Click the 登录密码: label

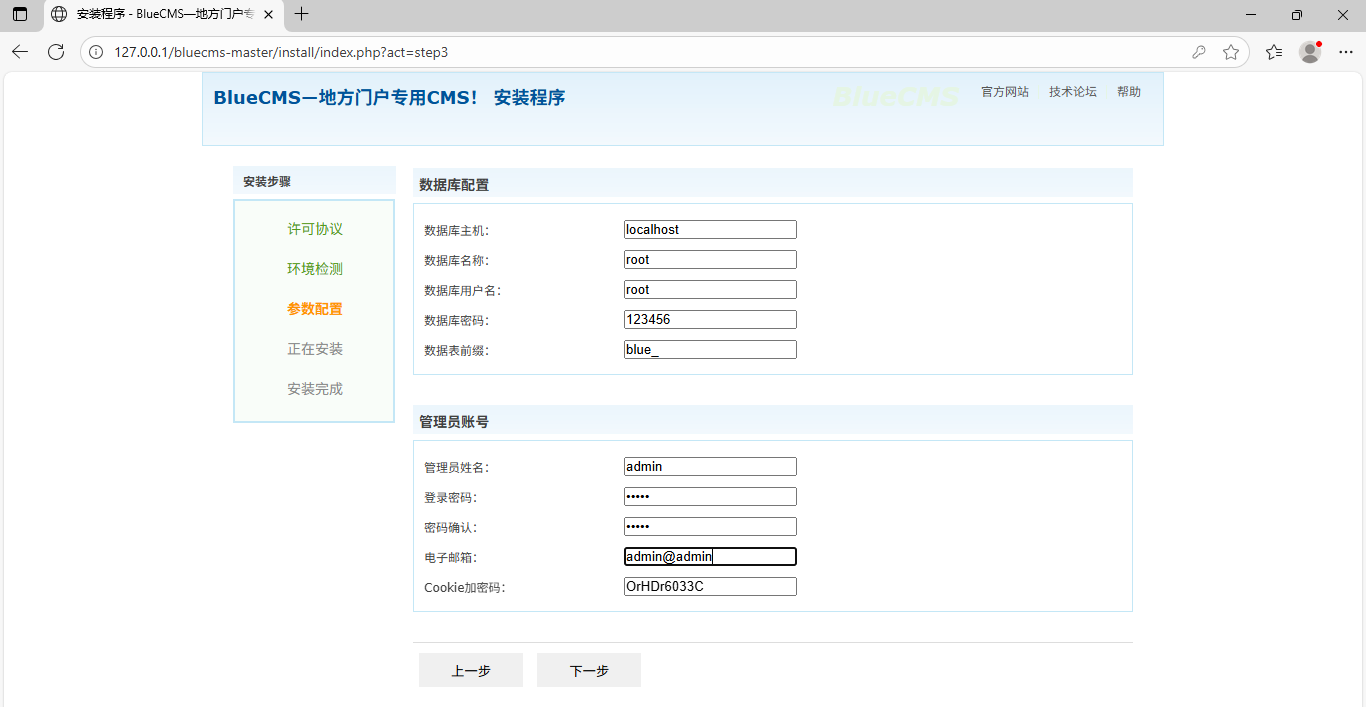pyautogui.click(x=451, y=498)
